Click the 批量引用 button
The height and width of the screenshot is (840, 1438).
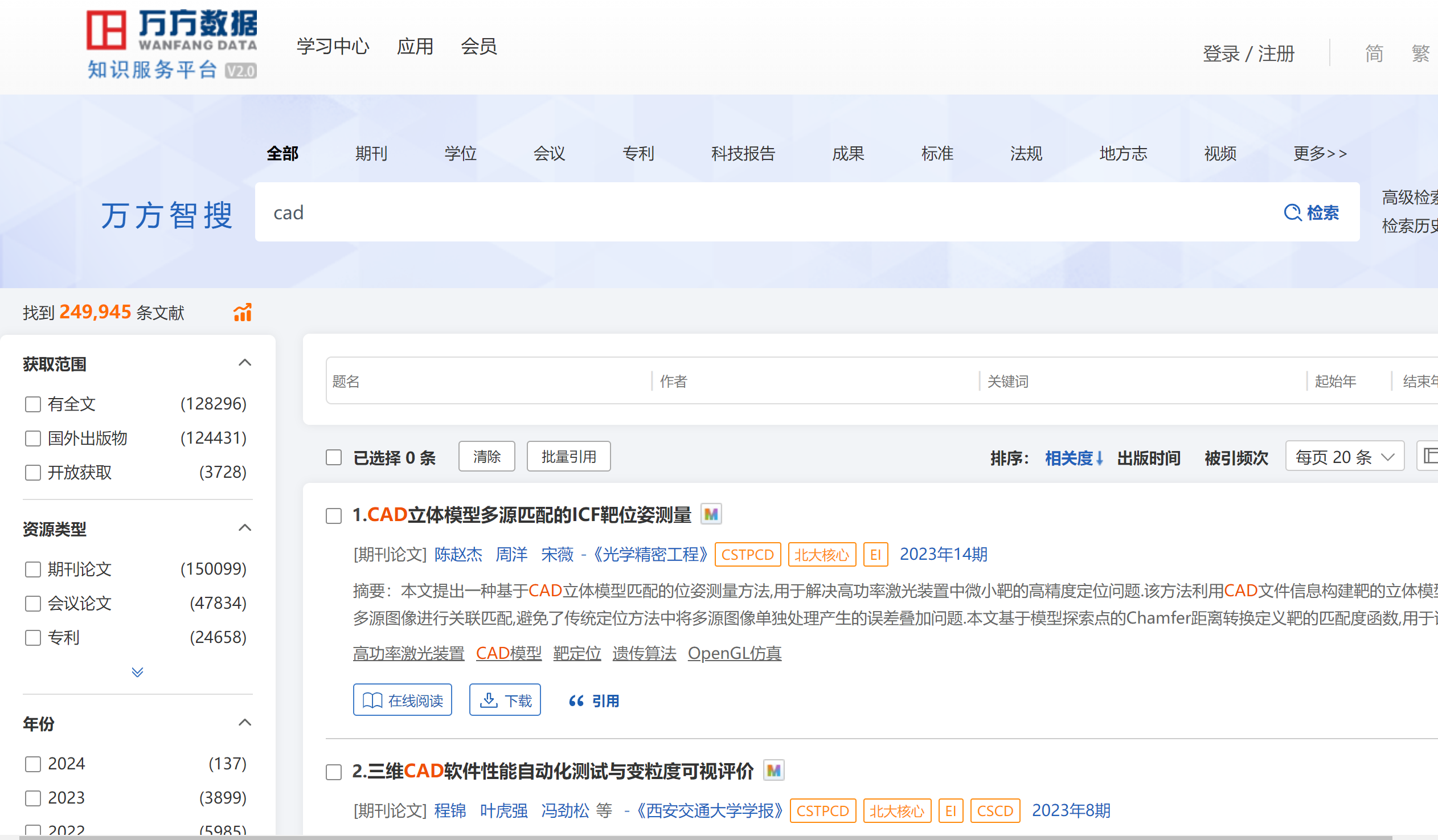click(x=569, y=456)
